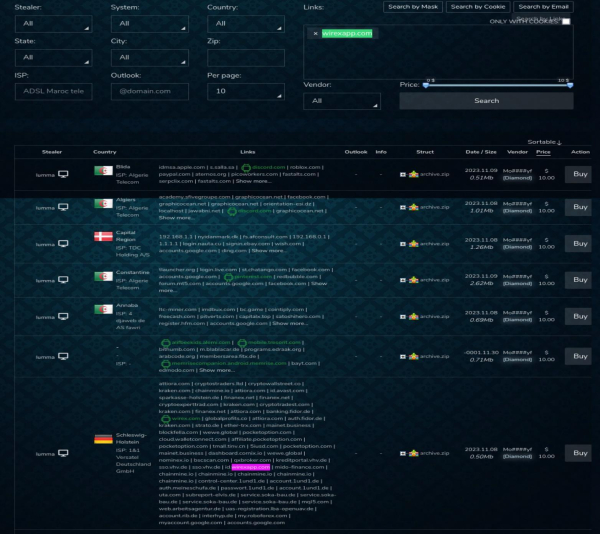Click Show more in the Capital Region row

267,251
